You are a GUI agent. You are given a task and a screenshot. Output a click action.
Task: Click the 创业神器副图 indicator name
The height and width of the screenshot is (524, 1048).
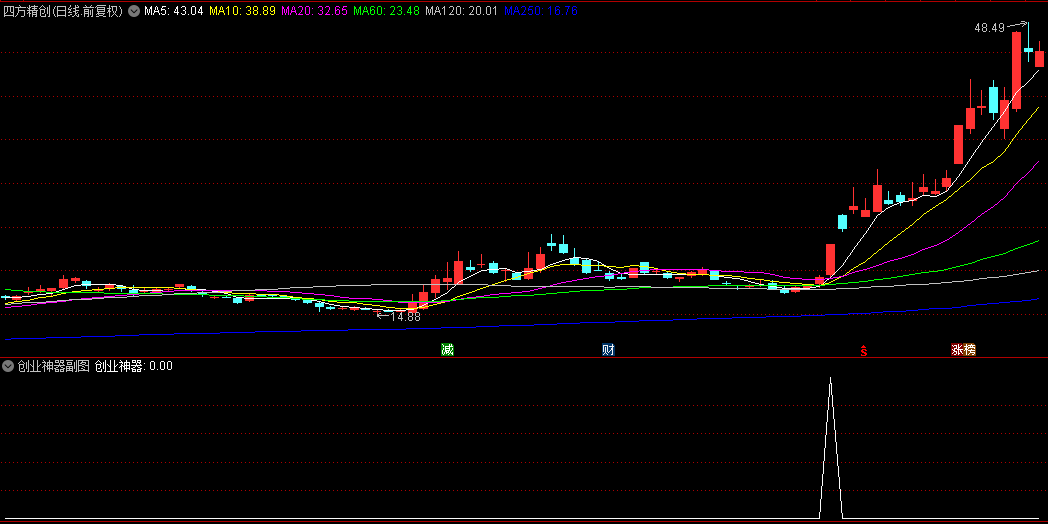[53, 366]
